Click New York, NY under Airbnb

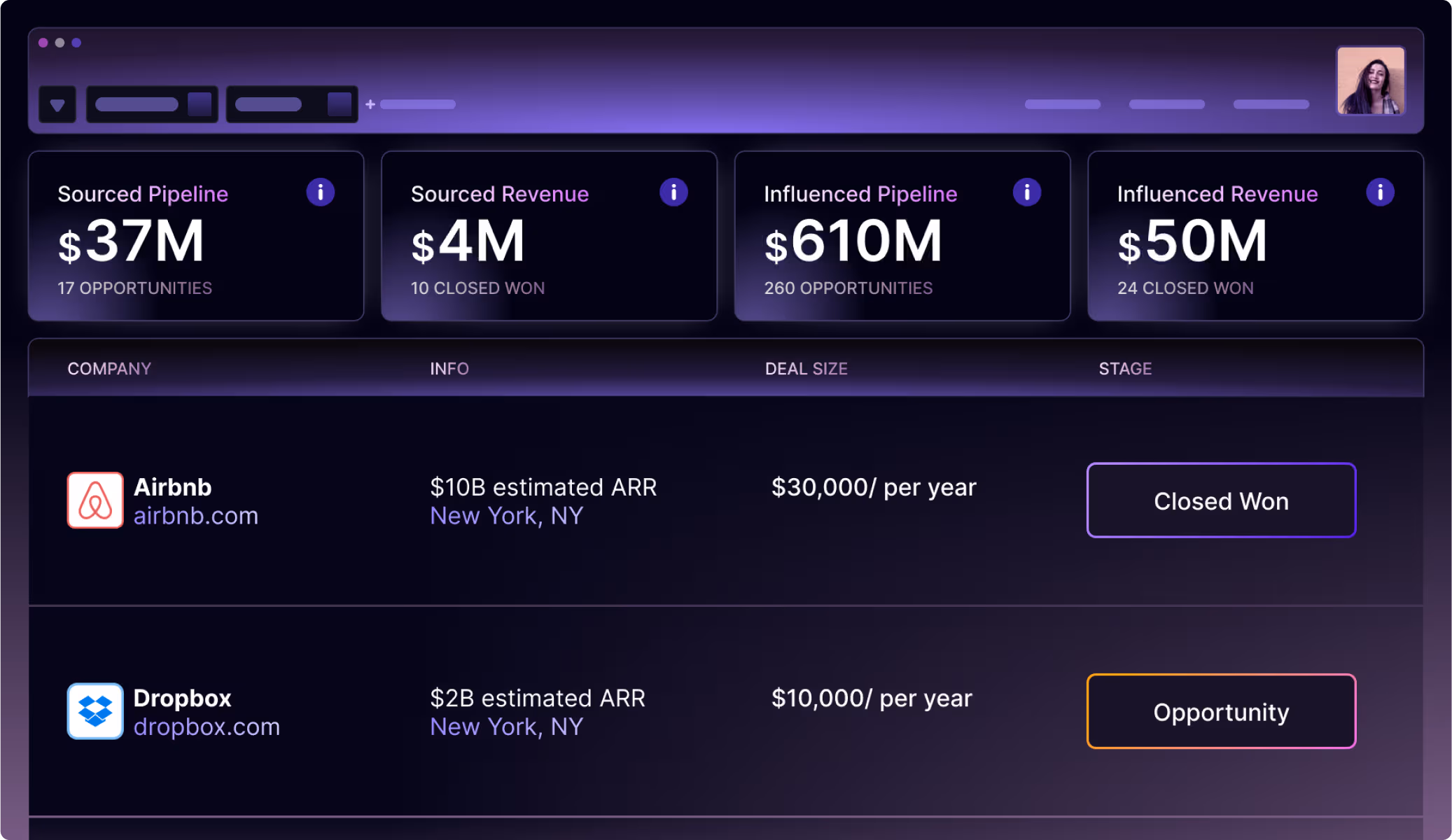coord(505,516)
